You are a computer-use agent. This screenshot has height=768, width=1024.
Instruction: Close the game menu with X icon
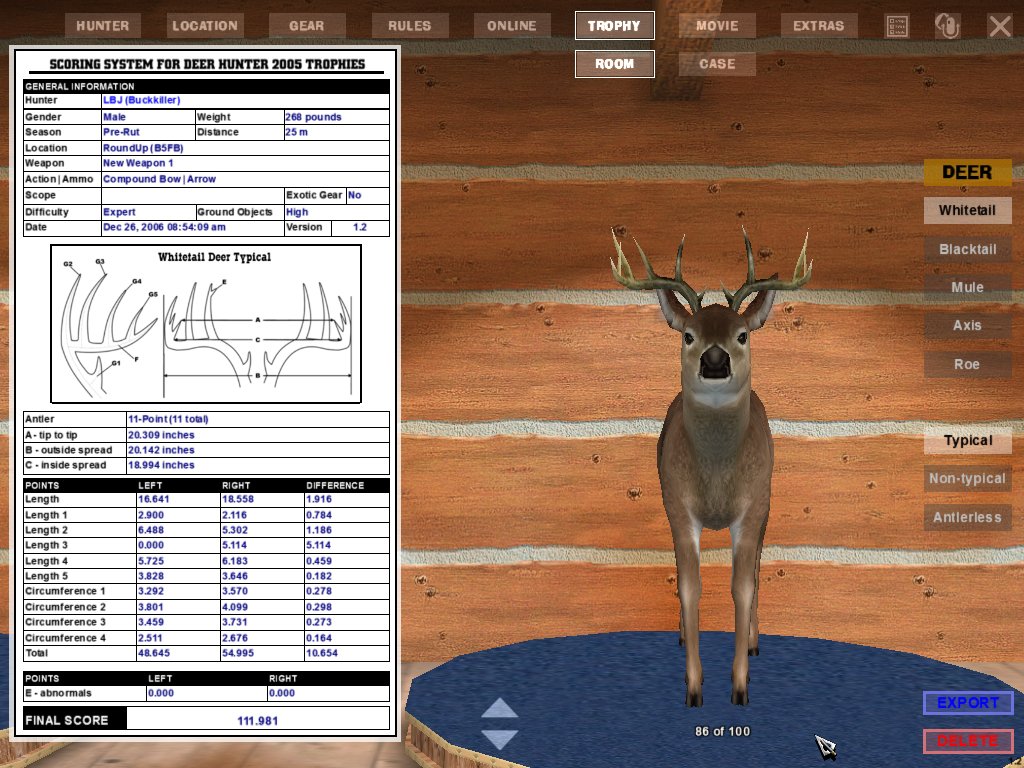tap(1000, 26)
